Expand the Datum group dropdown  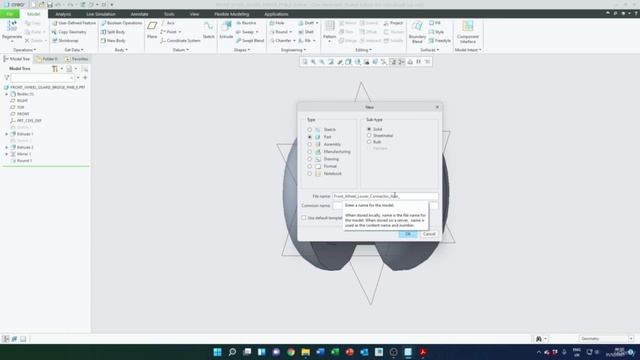tap(180, 50)
